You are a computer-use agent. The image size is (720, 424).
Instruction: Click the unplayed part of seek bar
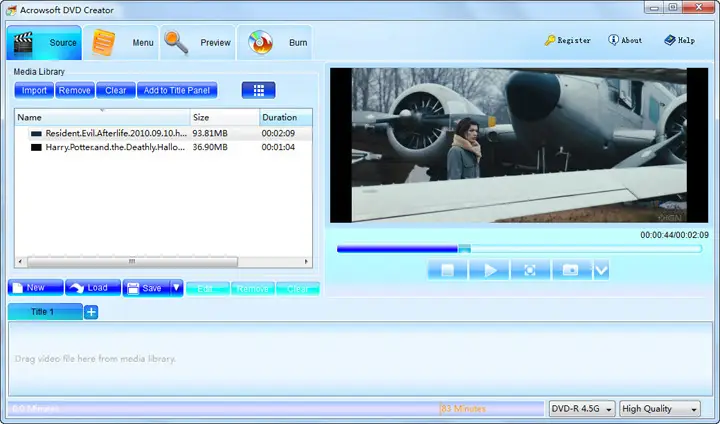point(586,249)
